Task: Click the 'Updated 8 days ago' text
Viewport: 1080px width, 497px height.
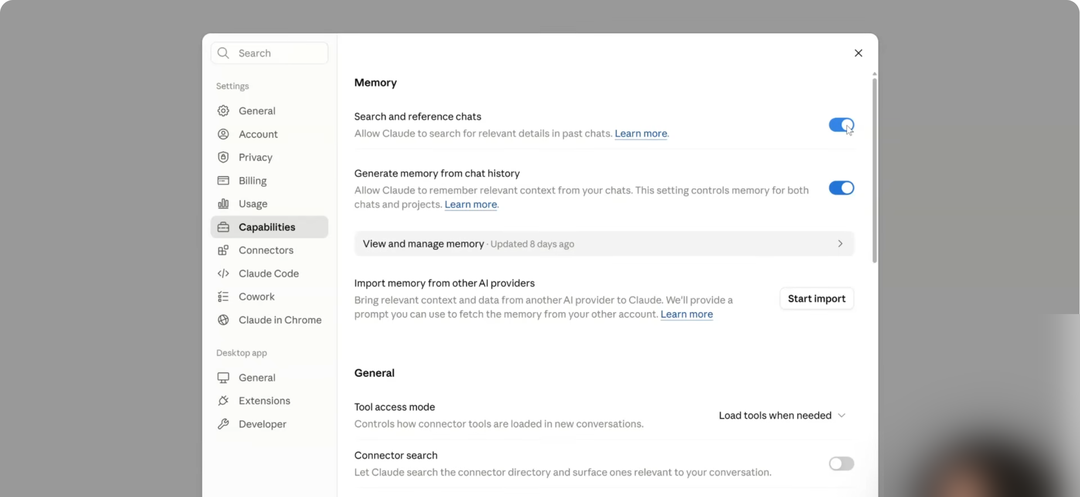Action: 532,244
